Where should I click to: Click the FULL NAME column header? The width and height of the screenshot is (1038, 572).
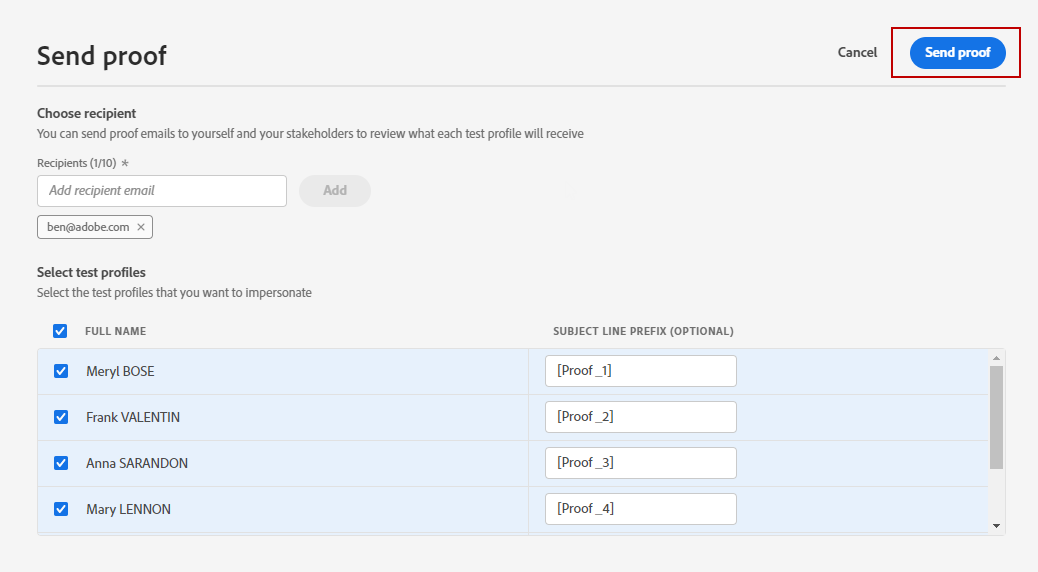click(x=116, y=331)
